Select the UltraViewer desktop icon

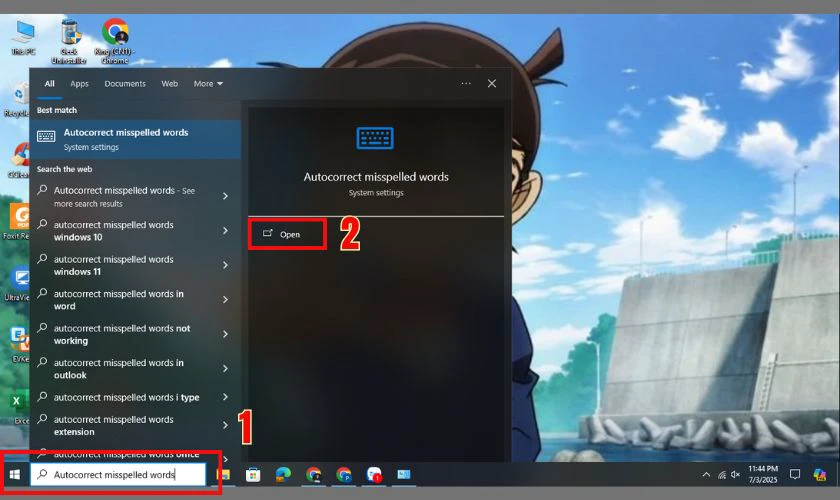19,283
